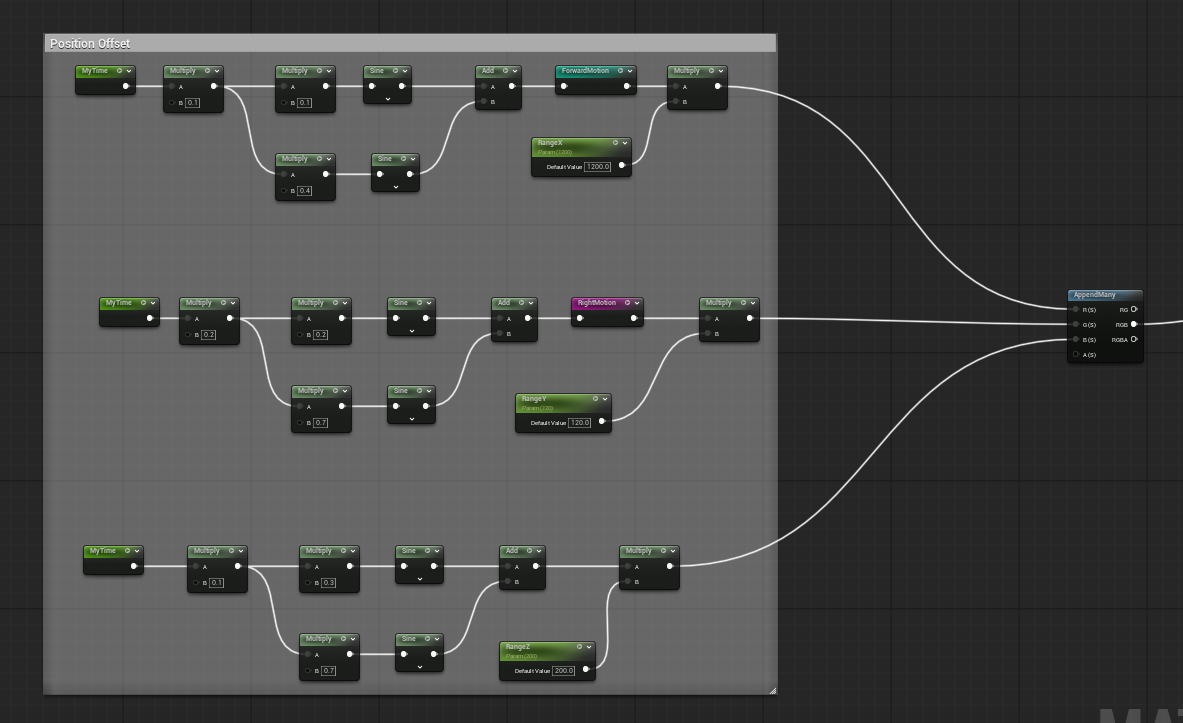
Task: Click the comment box's bottom-right resize handle
Action: (x=772, y=690)
